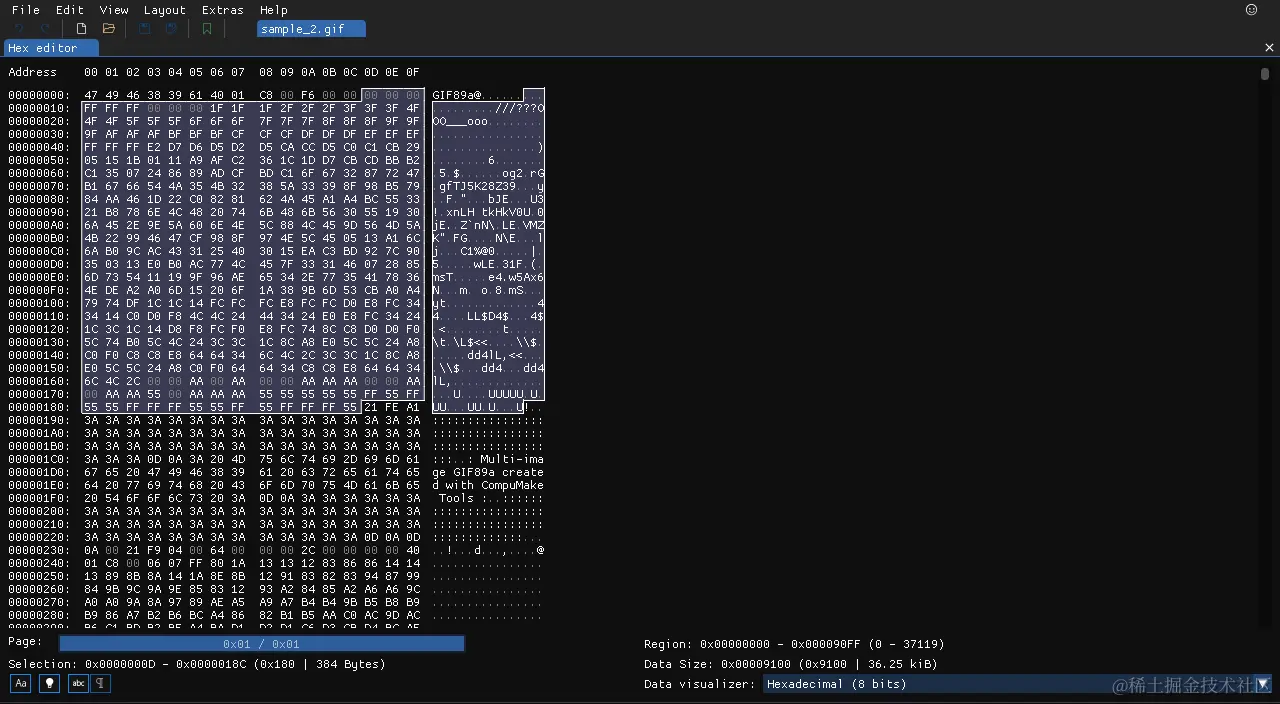Click ASCII text ':::.: Multi-ima'
The width and height of the screenshot is (1280, 704).
(488, 459)
